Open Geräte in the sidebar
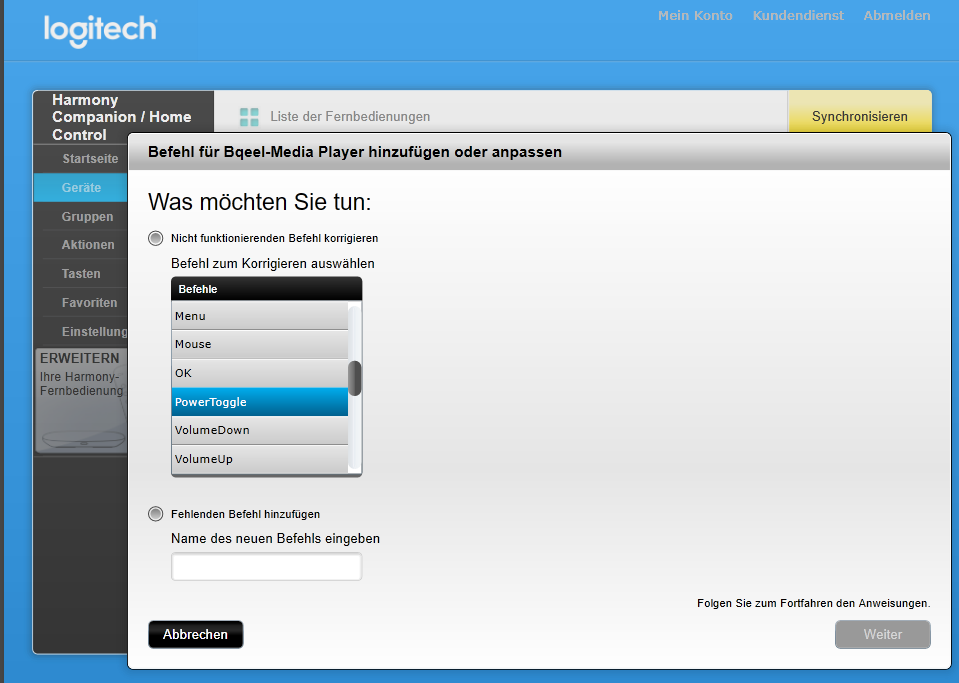959x683 pixels. pos(81,188)
